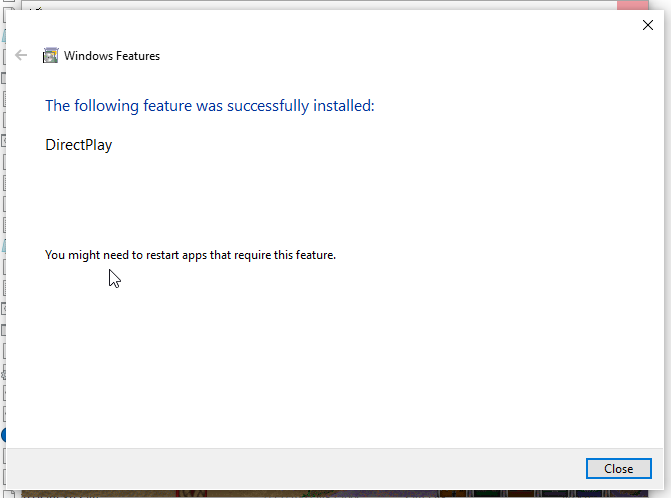671x498 pixels.
Task: Click the DirectPlay feature name text
Action: pyautogui.click(x=79, y=145)
